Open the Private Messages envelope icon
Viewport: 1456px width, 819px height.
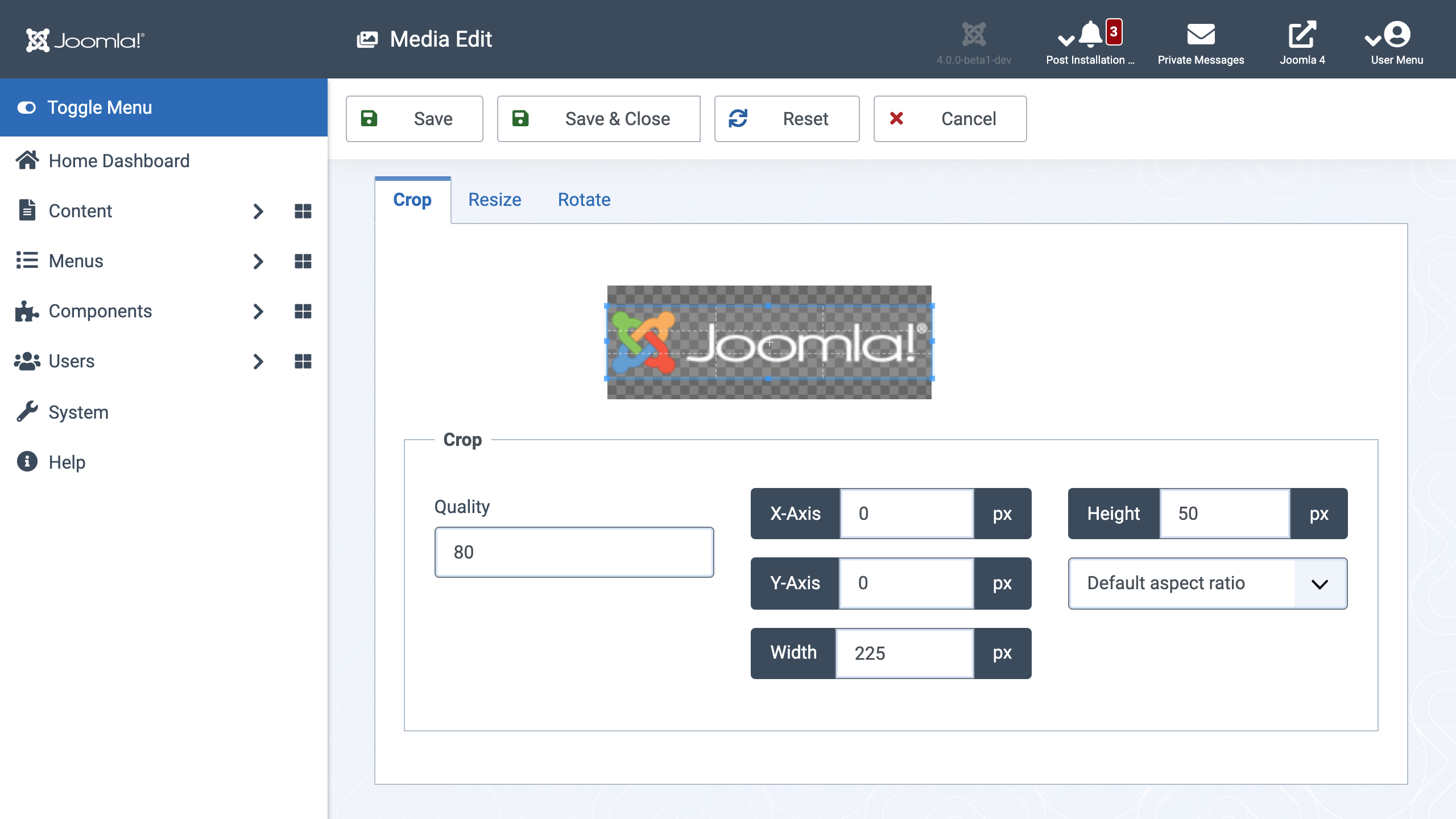click(x=1201, y=35)
